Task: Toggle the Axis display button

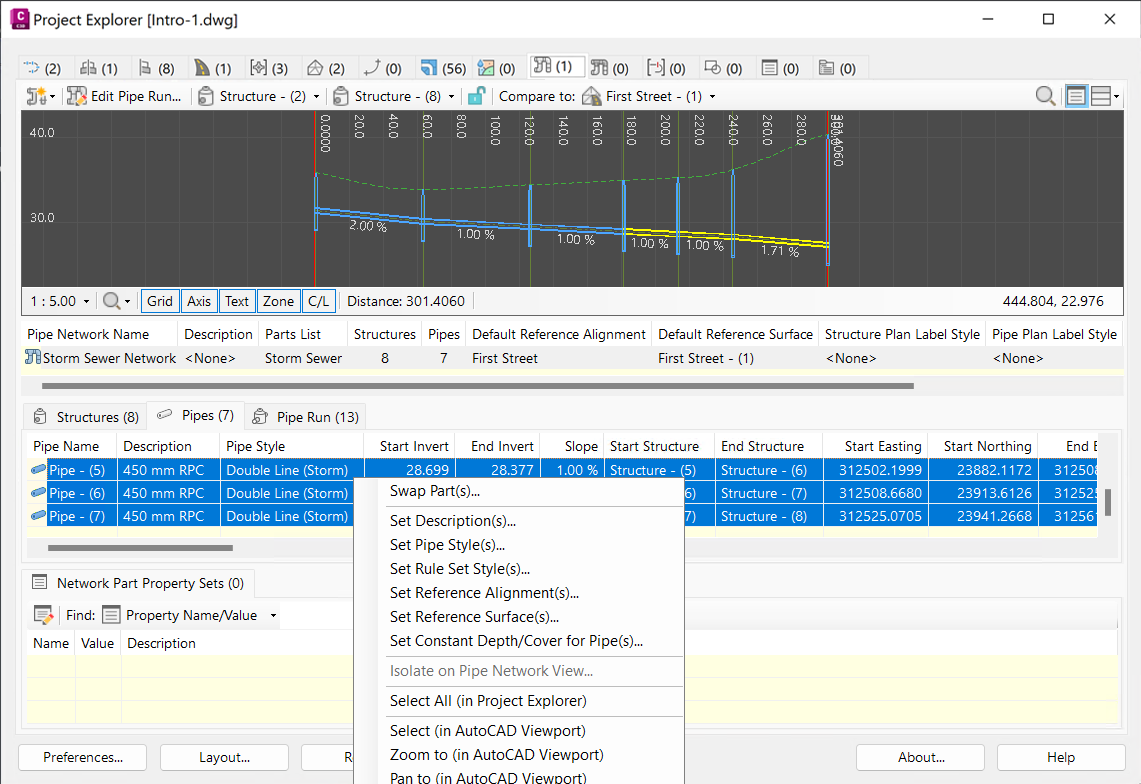Action: 199,301
